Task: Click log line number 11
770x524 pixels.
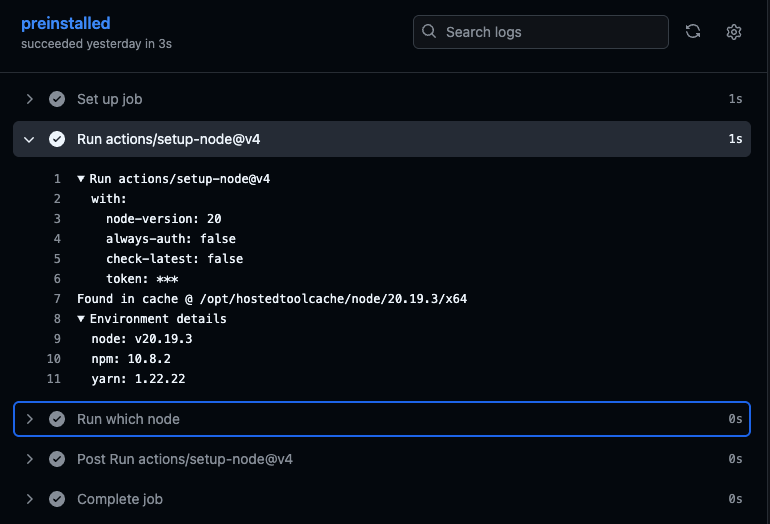Action: [x=54, y=379]
